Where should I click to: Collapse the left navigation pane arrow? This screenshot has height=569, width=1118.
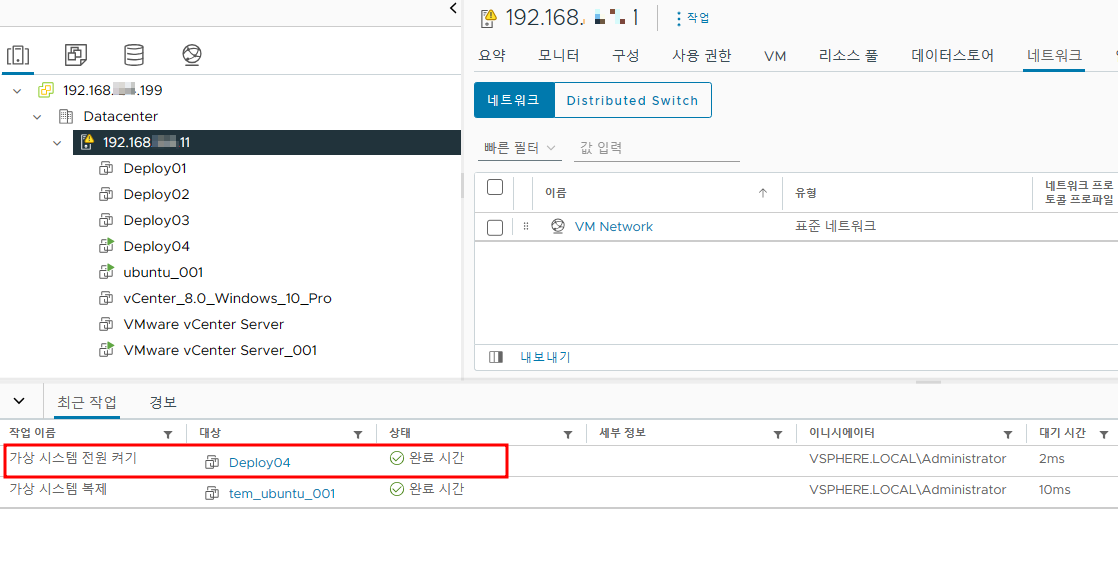453,8
